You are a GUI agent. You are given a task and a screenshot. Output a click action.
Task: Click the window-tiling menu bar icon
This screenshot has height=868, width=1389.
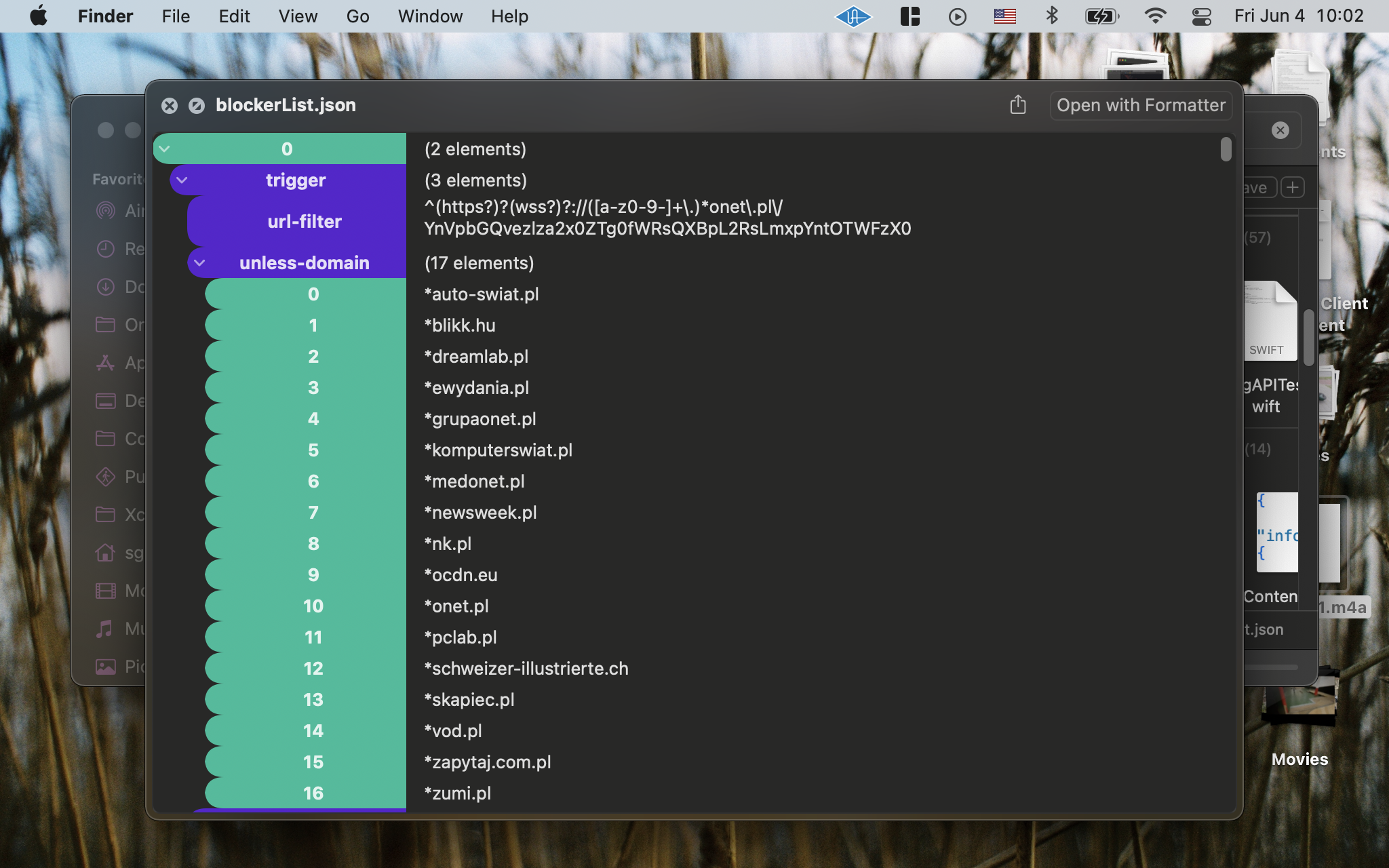coord(910,16)
